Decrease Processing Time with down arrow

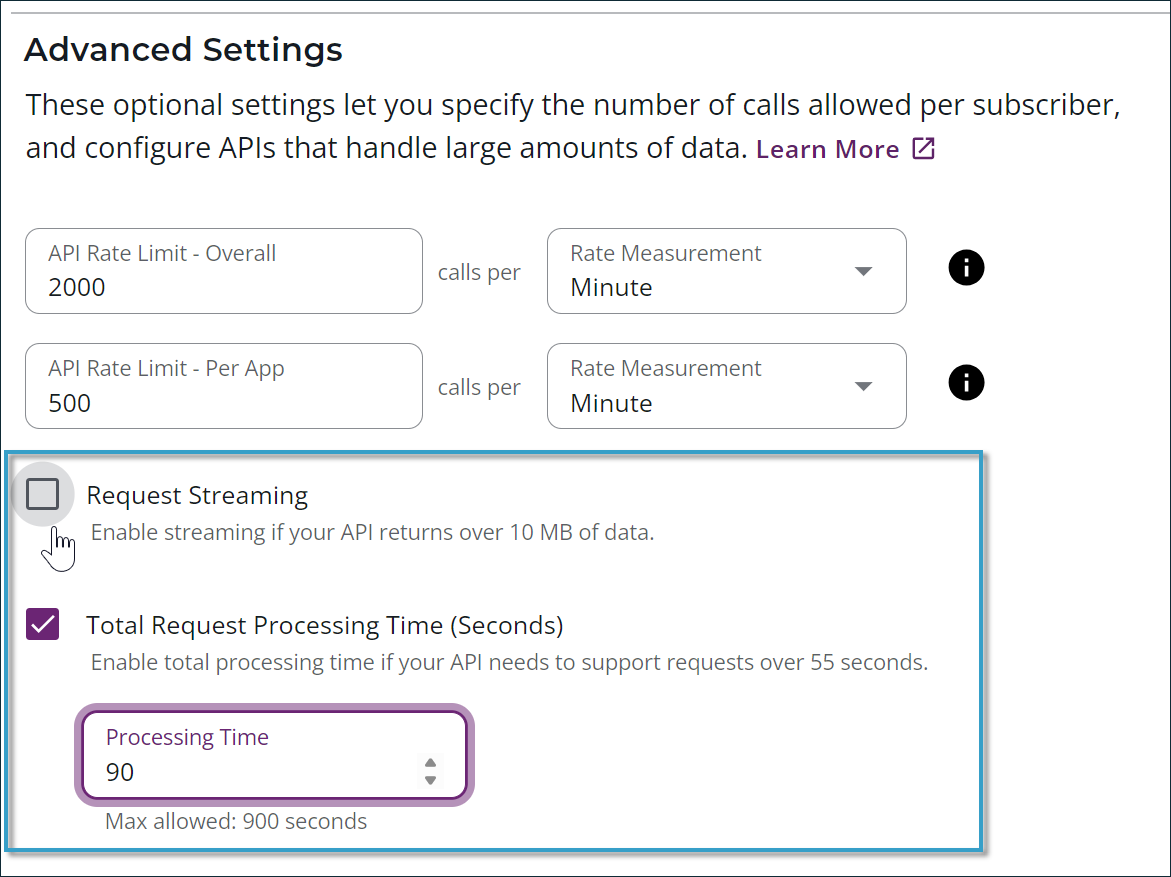431,780
